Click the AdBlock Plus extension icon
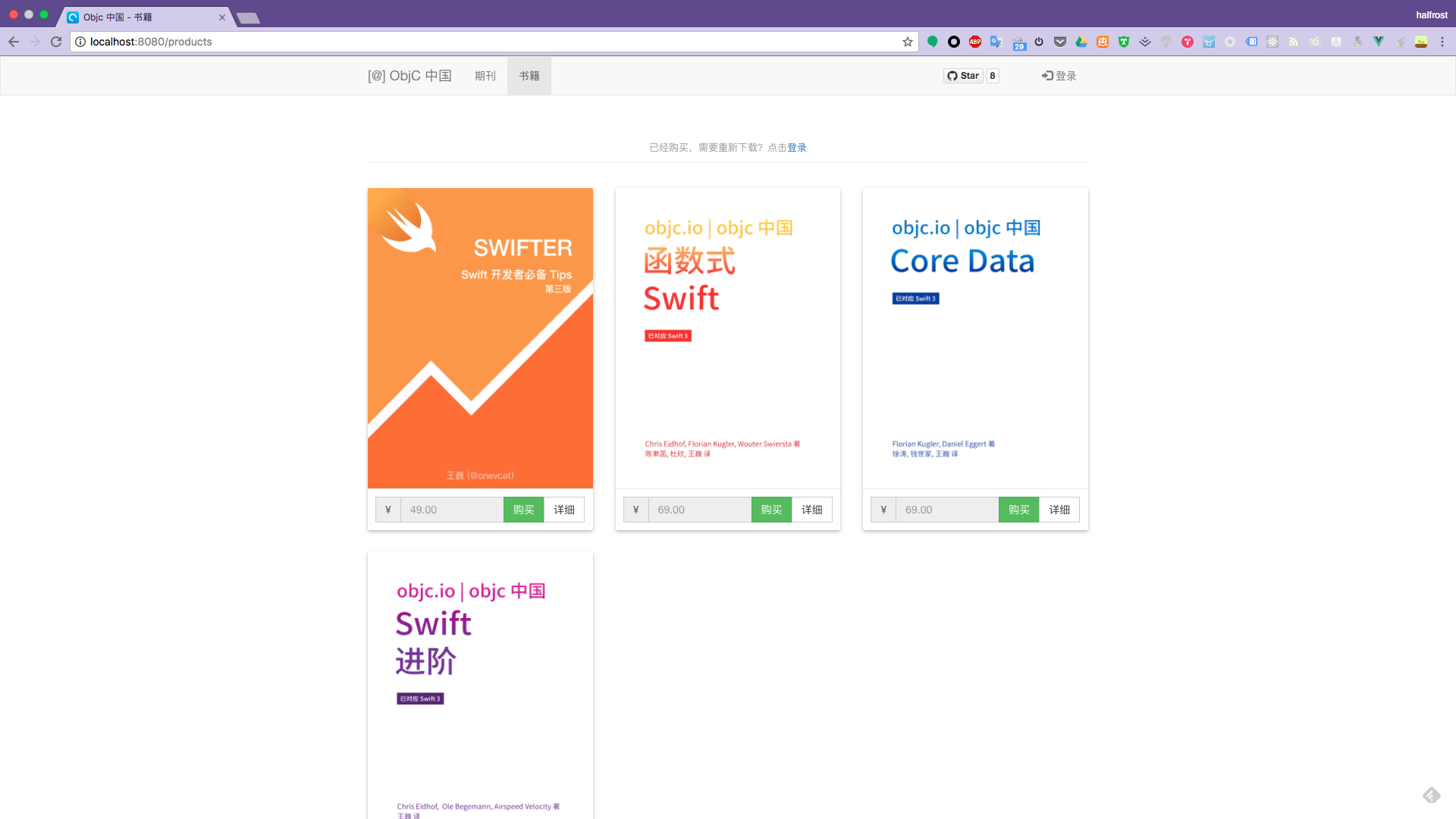 [x=975, y=42]
